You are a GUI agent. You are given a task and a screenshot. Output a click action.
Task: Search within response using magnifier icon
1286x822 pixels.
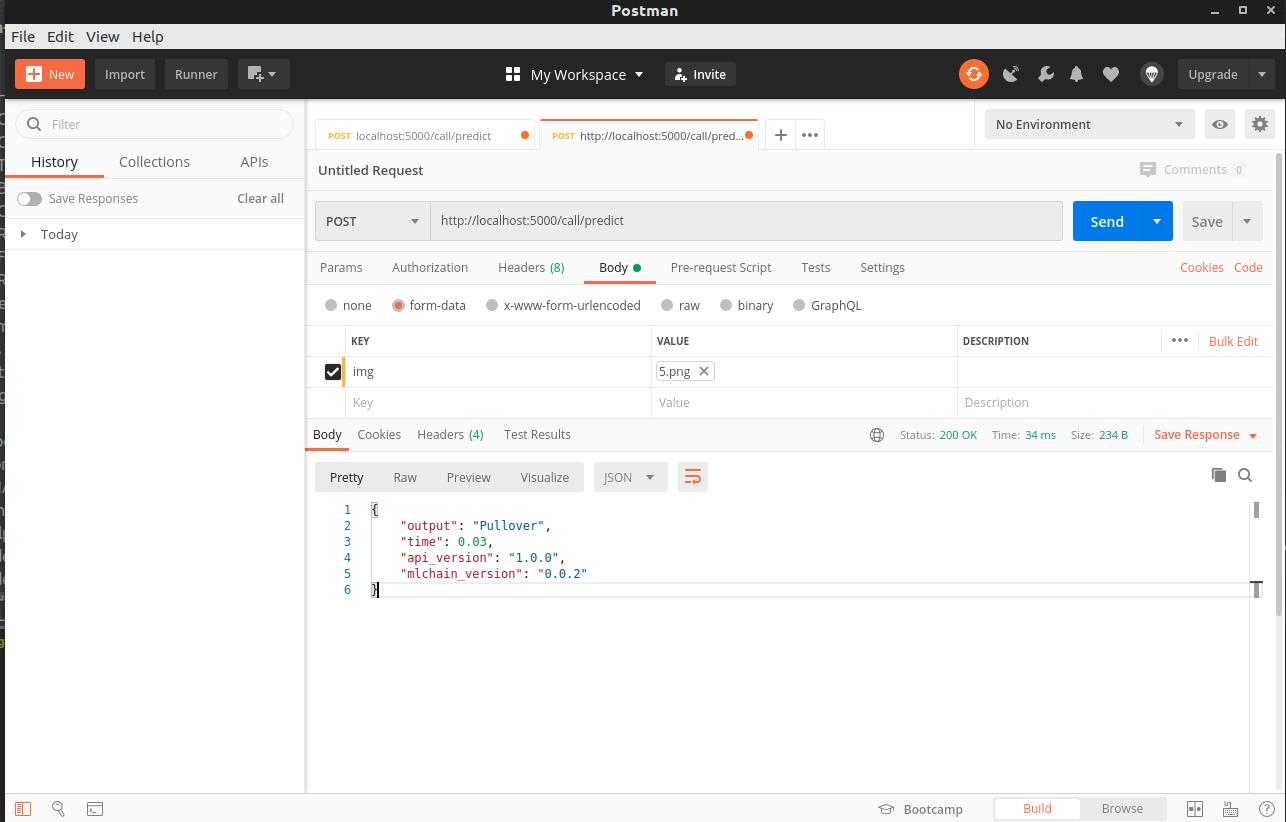point(1245,475)
